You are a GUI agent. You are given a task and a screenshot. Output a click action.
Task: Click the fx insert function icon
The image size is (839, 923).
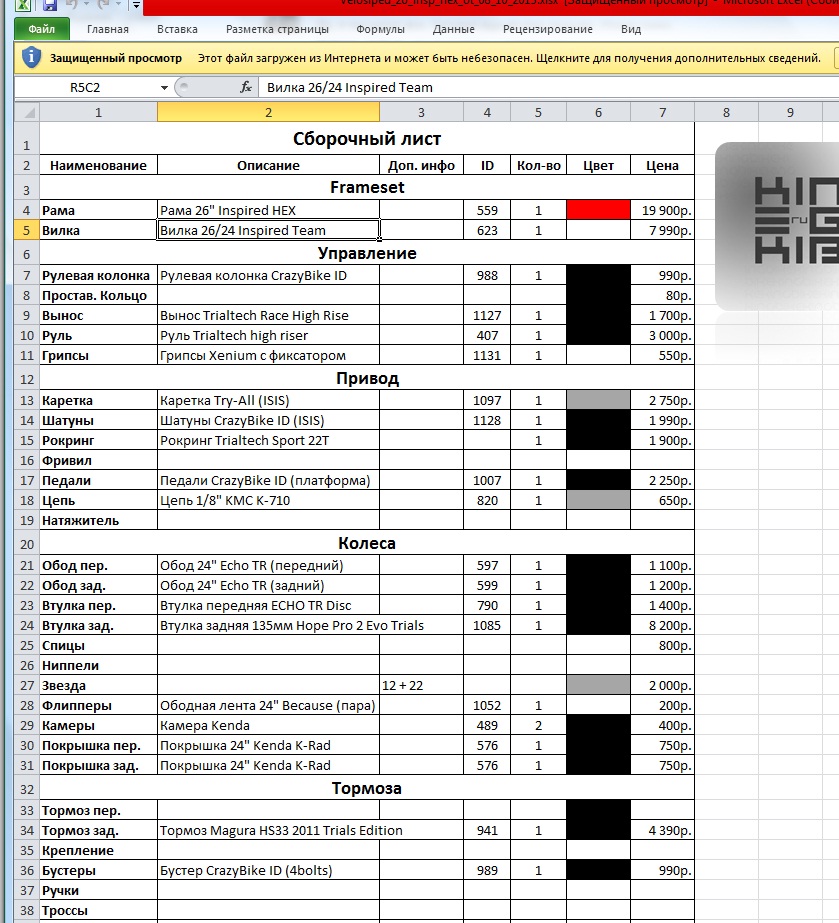point(246,88)
